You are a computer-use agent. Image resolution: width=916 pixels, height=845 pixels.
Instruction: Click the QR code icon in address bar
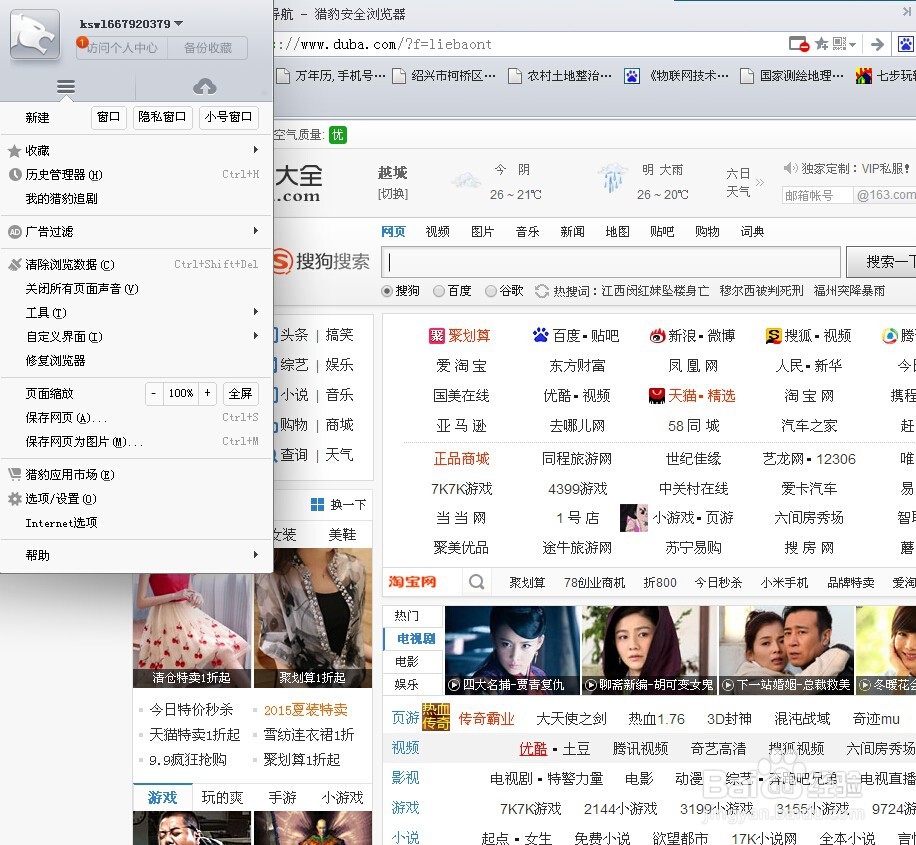tap(839, 44)
